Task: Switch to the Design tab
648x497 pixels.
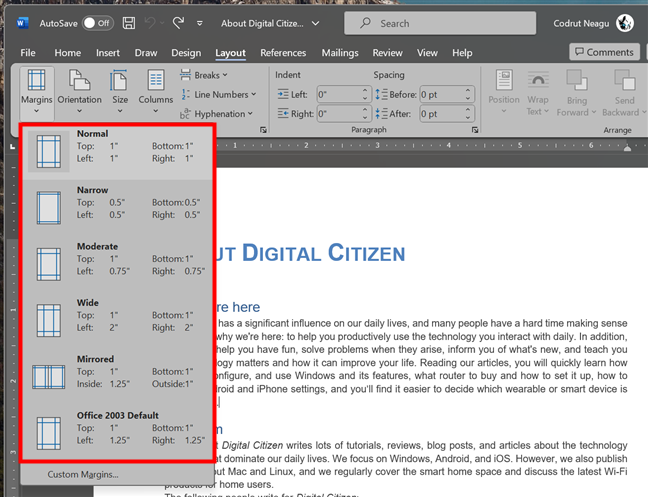Action: (x=186, y=53)
